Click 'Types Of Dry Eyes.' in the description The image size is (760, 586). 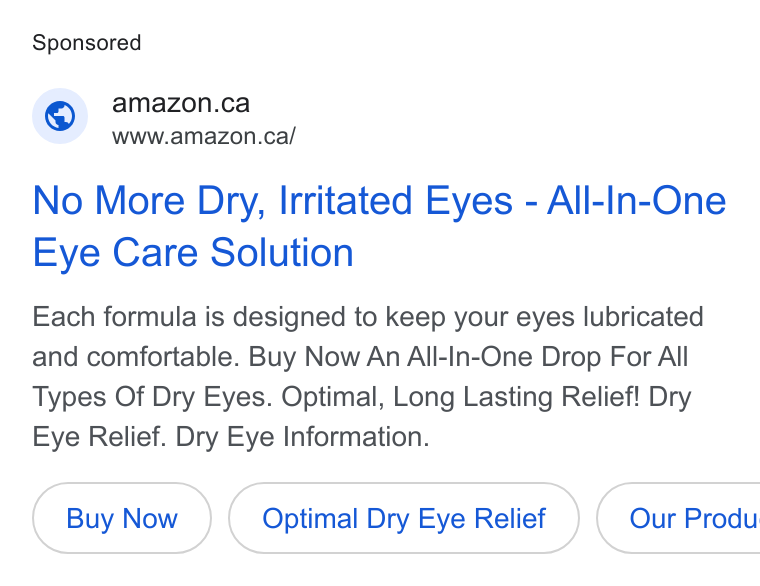(153, 397)
